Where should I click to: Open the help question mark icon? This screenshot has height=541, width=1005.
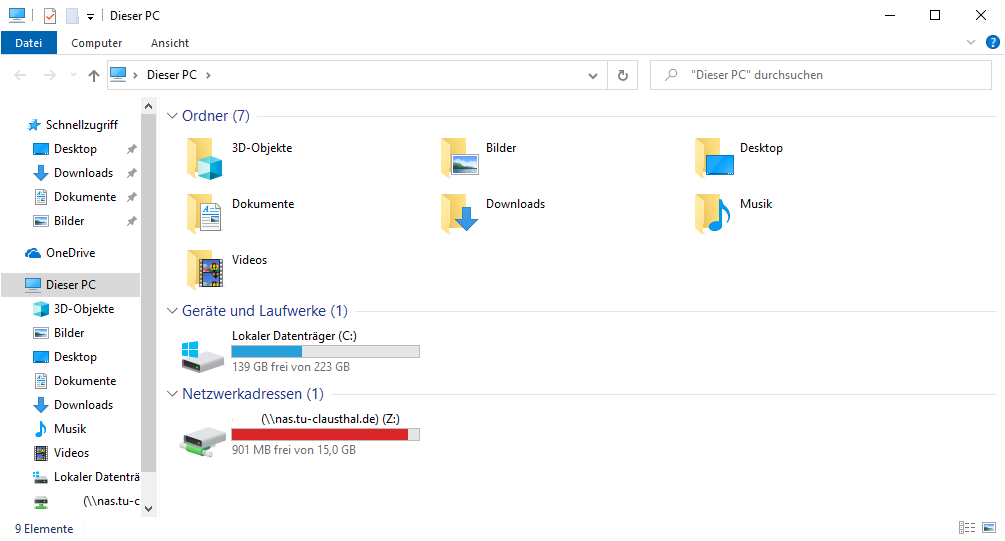tap(992, 43)
